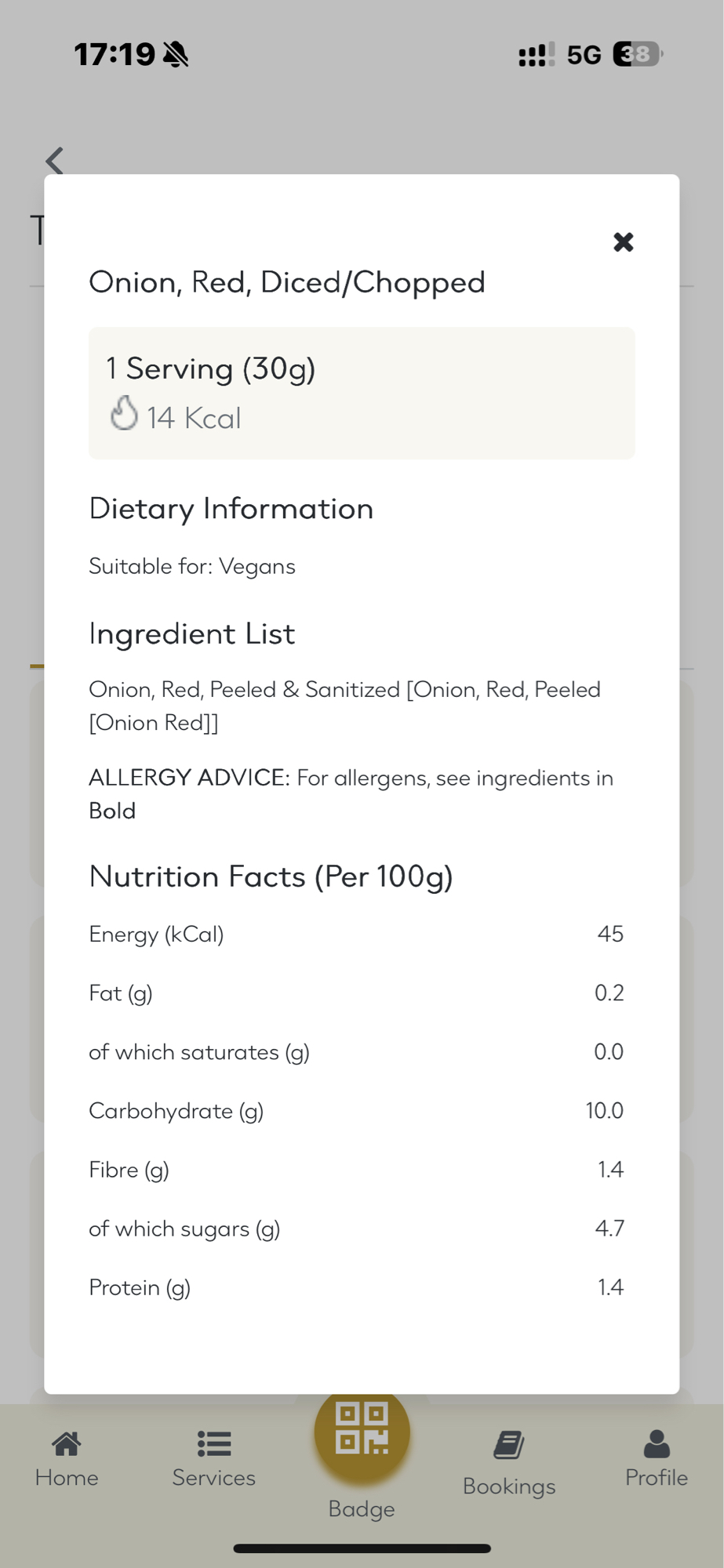The height and width of the screenshot is (1568, 724).
Task: Tap the muted bell status icon
Action: coord(176,55)
